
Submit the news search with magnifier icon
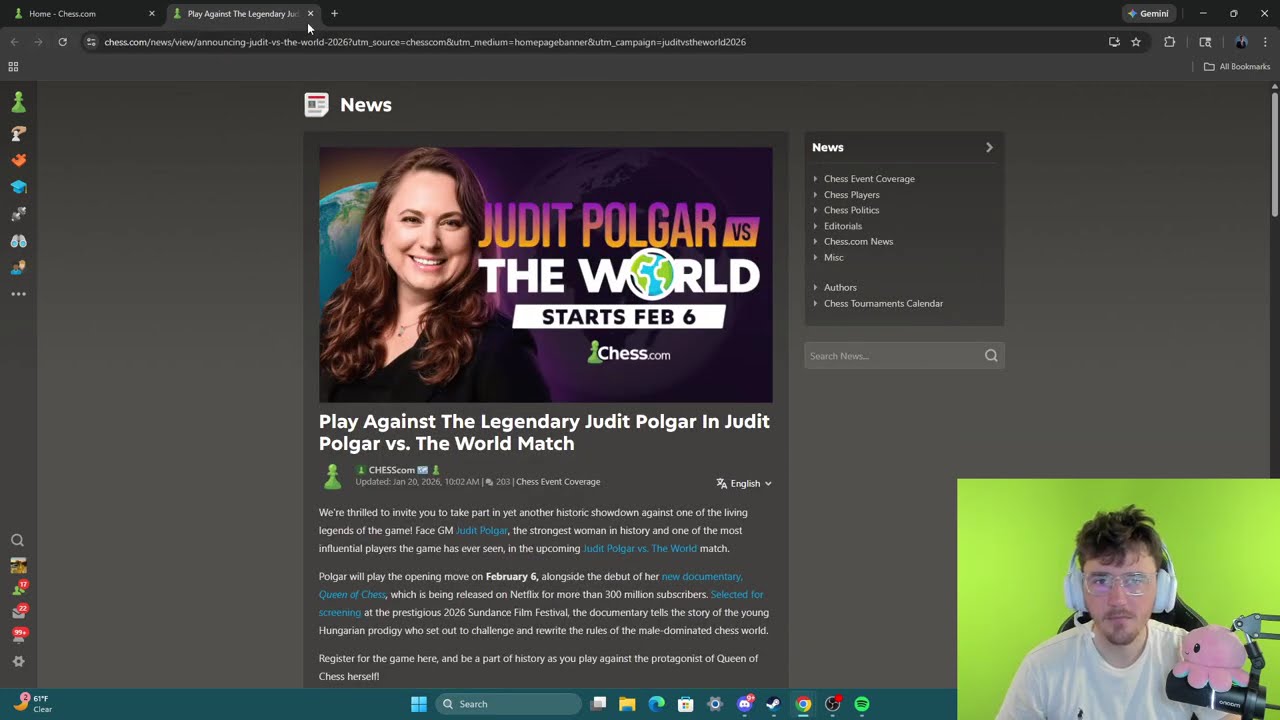(x=991, y=356)
